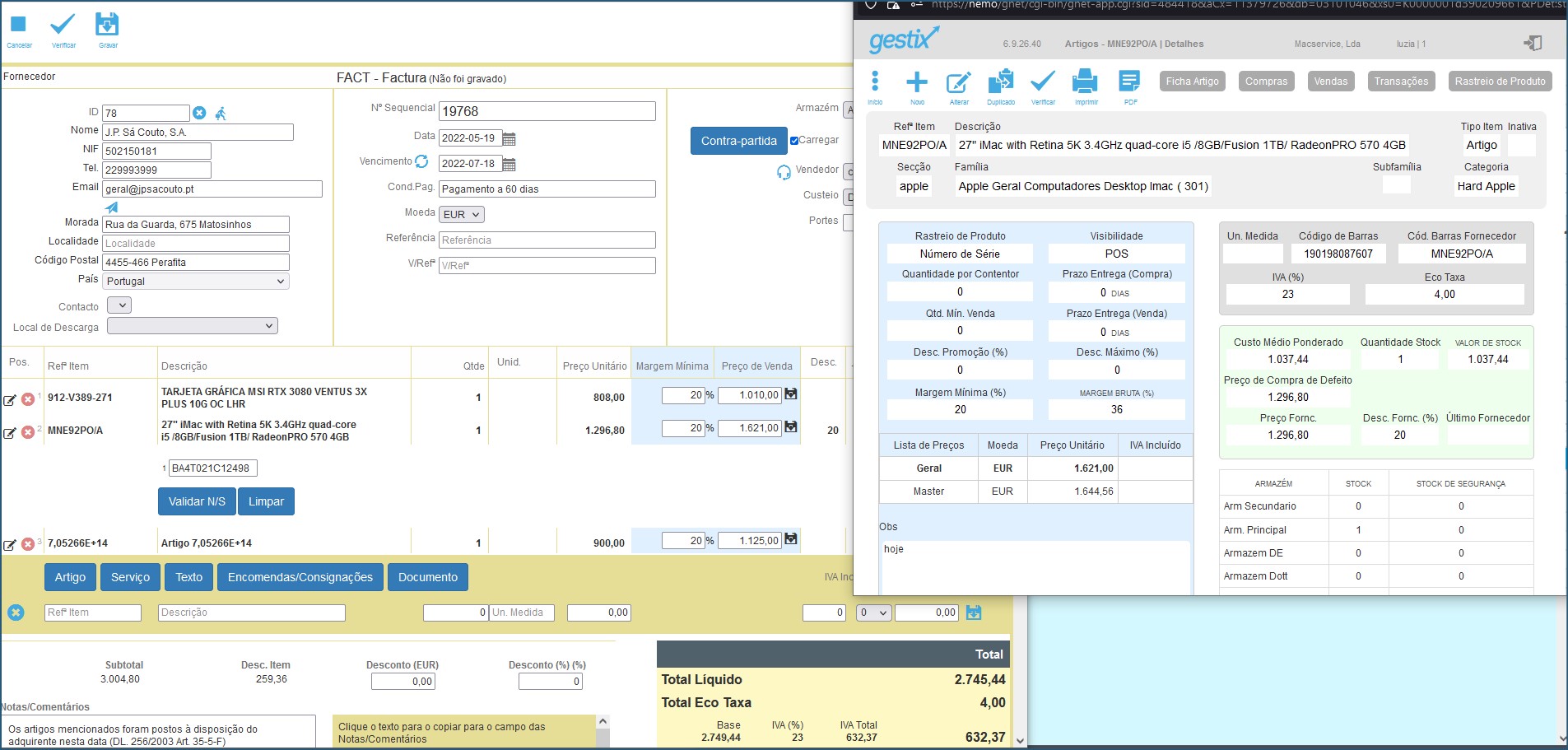Print the article with the Imprimir icon
The height and width of the screenshot is (750, 1568).
coord(1086,82)
